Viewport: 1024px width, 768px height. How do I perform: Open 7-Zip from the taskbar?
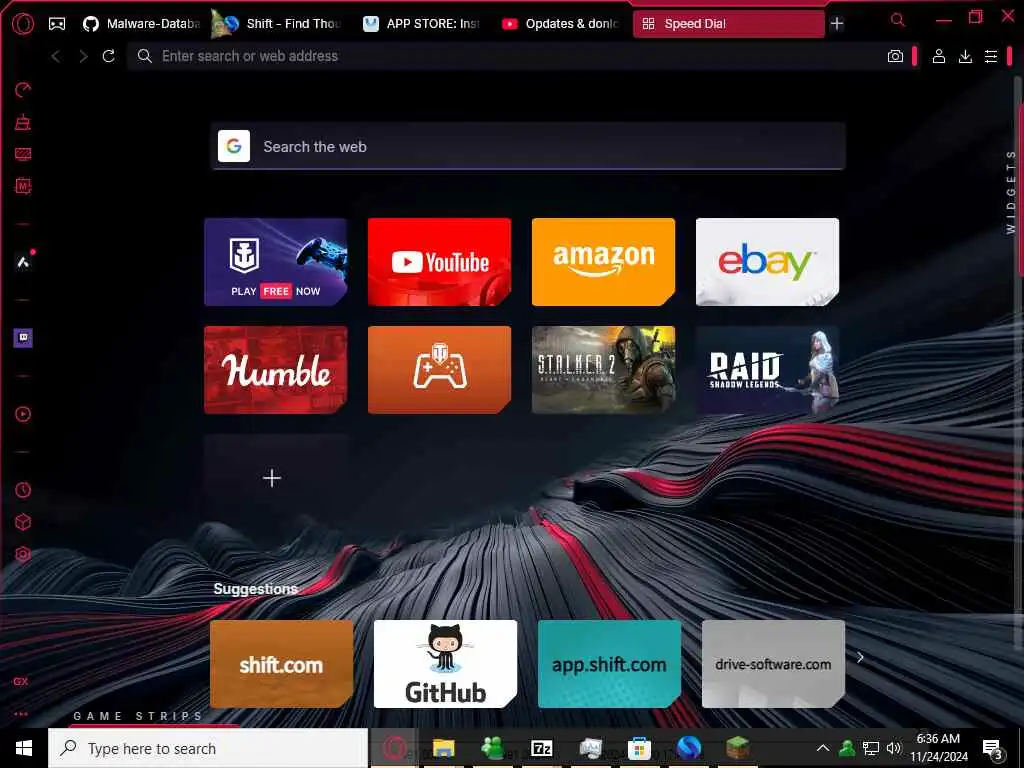point(541,748)
